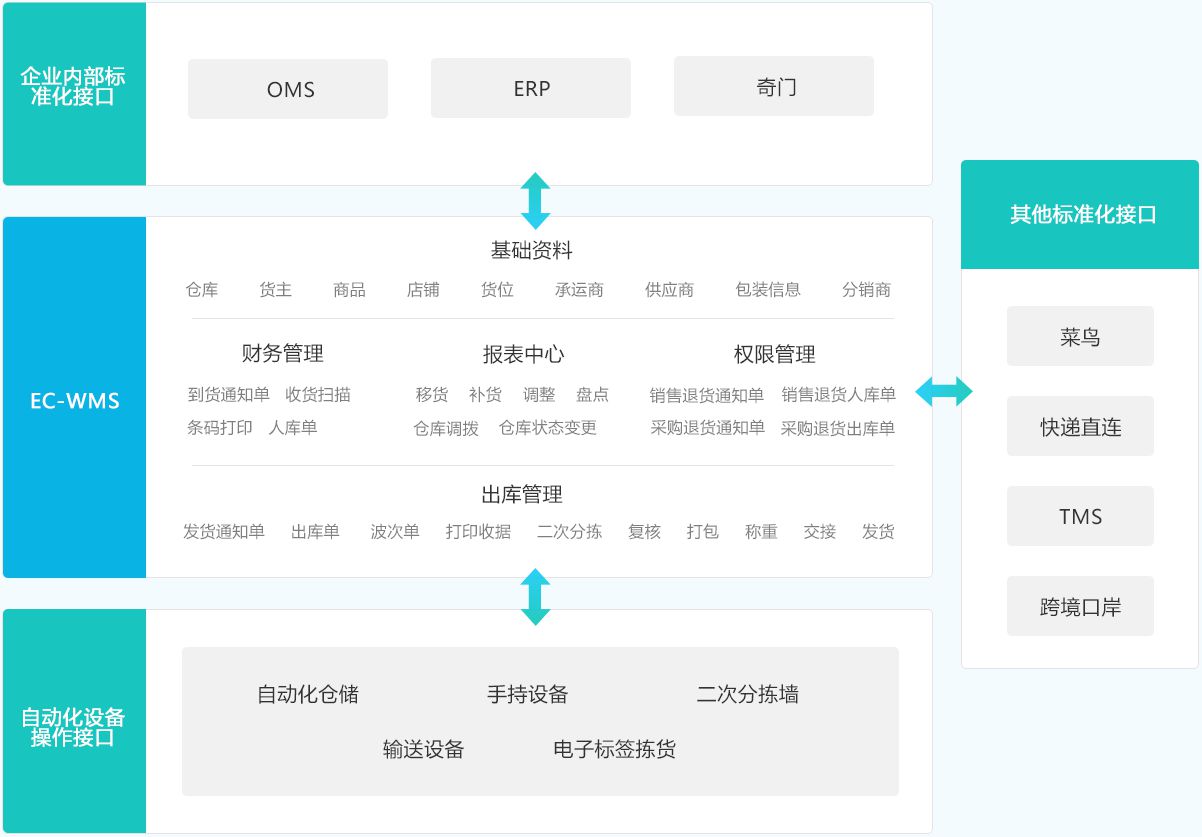1202x837 pixels.
Task: Click the ERP module box
Action: (530, 88)
